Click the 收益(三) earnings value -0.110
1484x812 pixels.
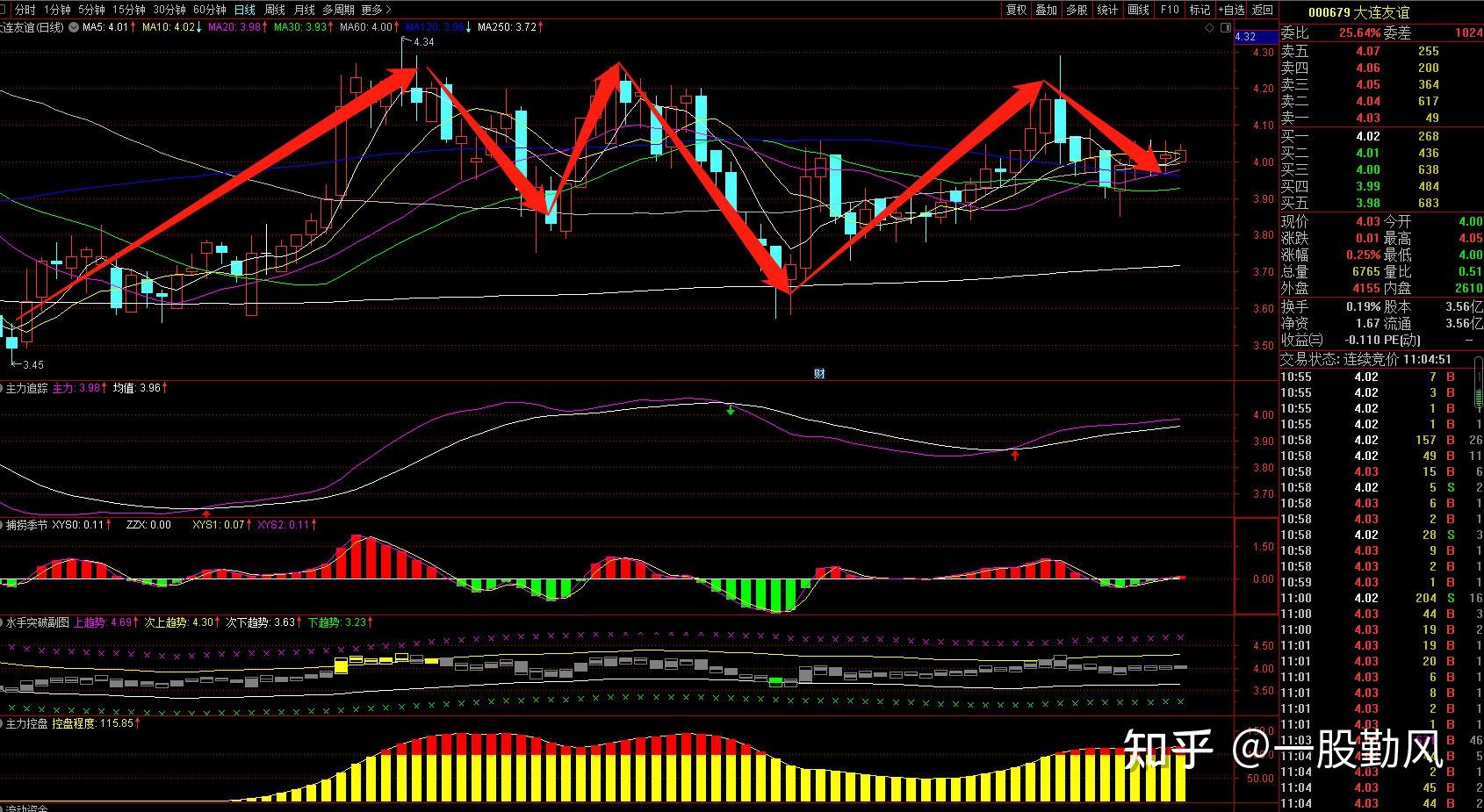click(1362, 340)
